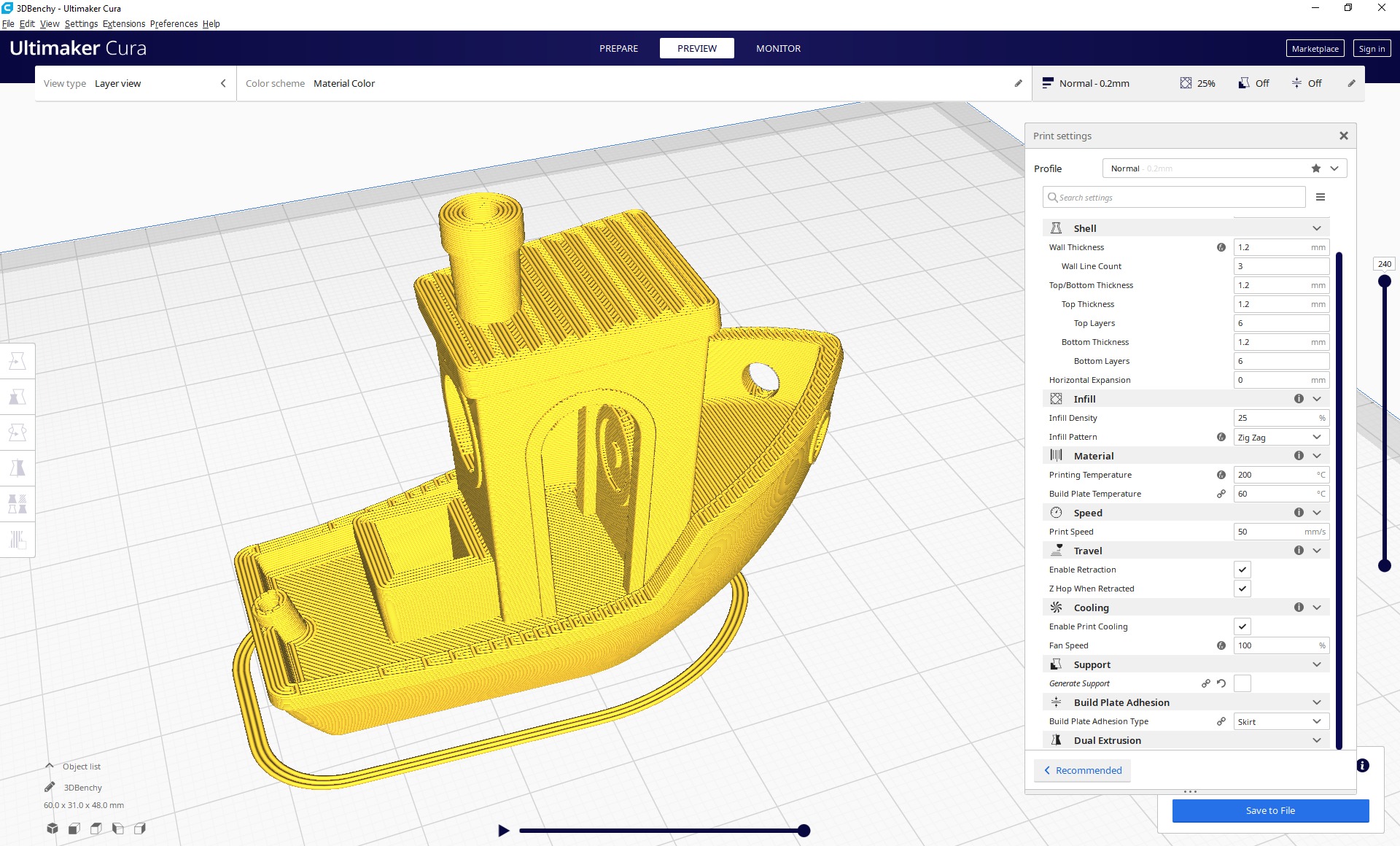Play the layer simulation
1400x846 pixels.
tap(503, 830)
